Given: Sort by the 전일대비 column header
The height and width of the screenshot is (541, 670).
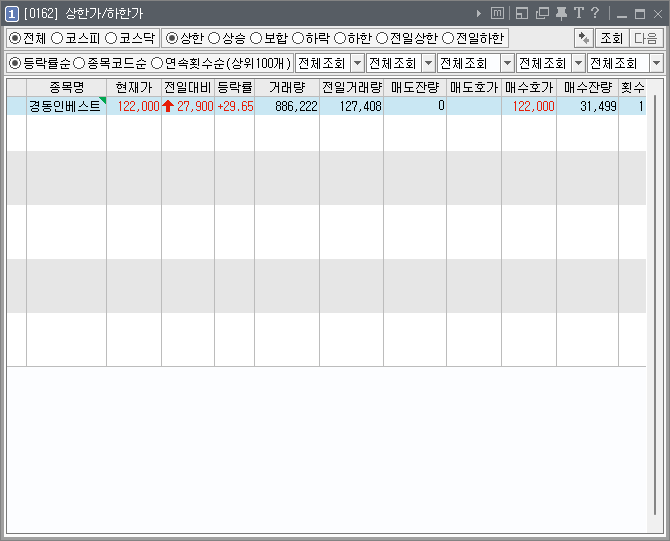Looking at the screenshot, I should click(x=188, y=88).
